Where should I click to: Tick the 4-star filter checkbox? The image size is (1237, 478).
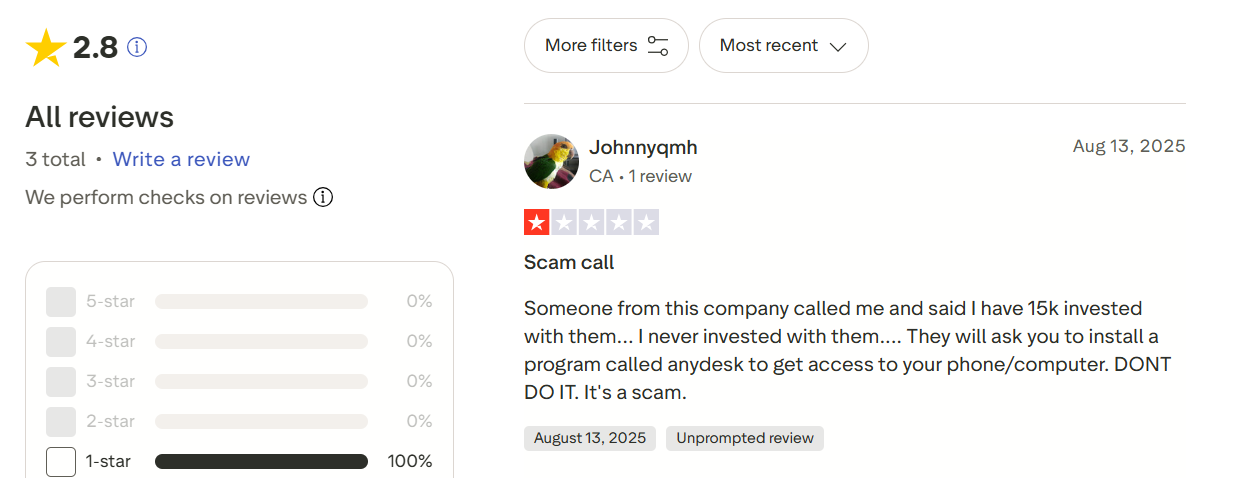pos(61,342)
